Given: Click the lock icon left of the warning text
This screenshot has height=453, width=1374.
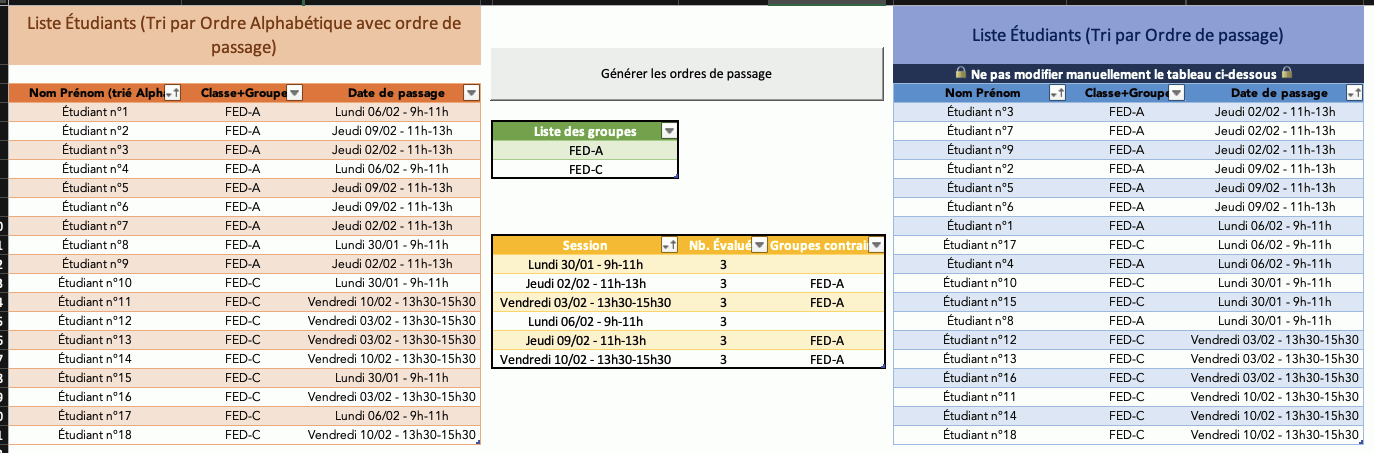Looking at the screenshot, I should pyautogui.click(x=960, y=73).
